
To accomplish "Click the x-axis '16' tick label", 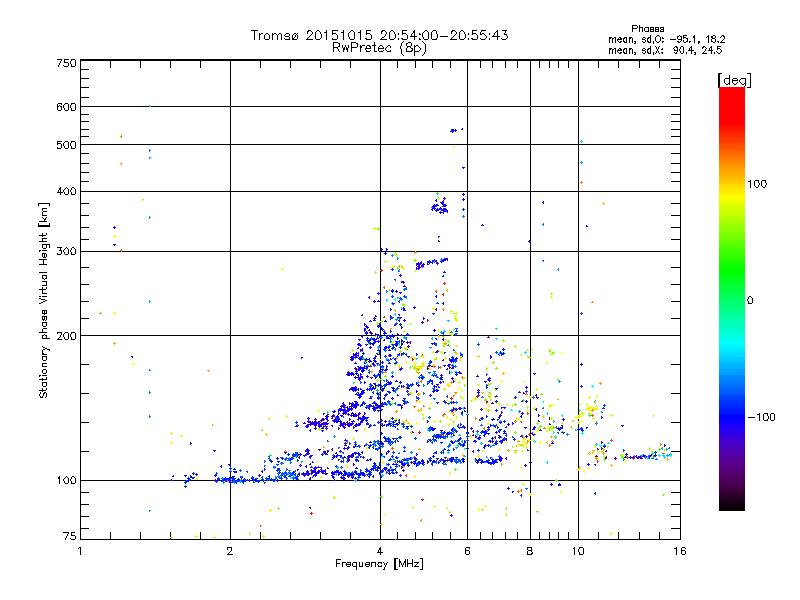I will click(x=680, y=551).
